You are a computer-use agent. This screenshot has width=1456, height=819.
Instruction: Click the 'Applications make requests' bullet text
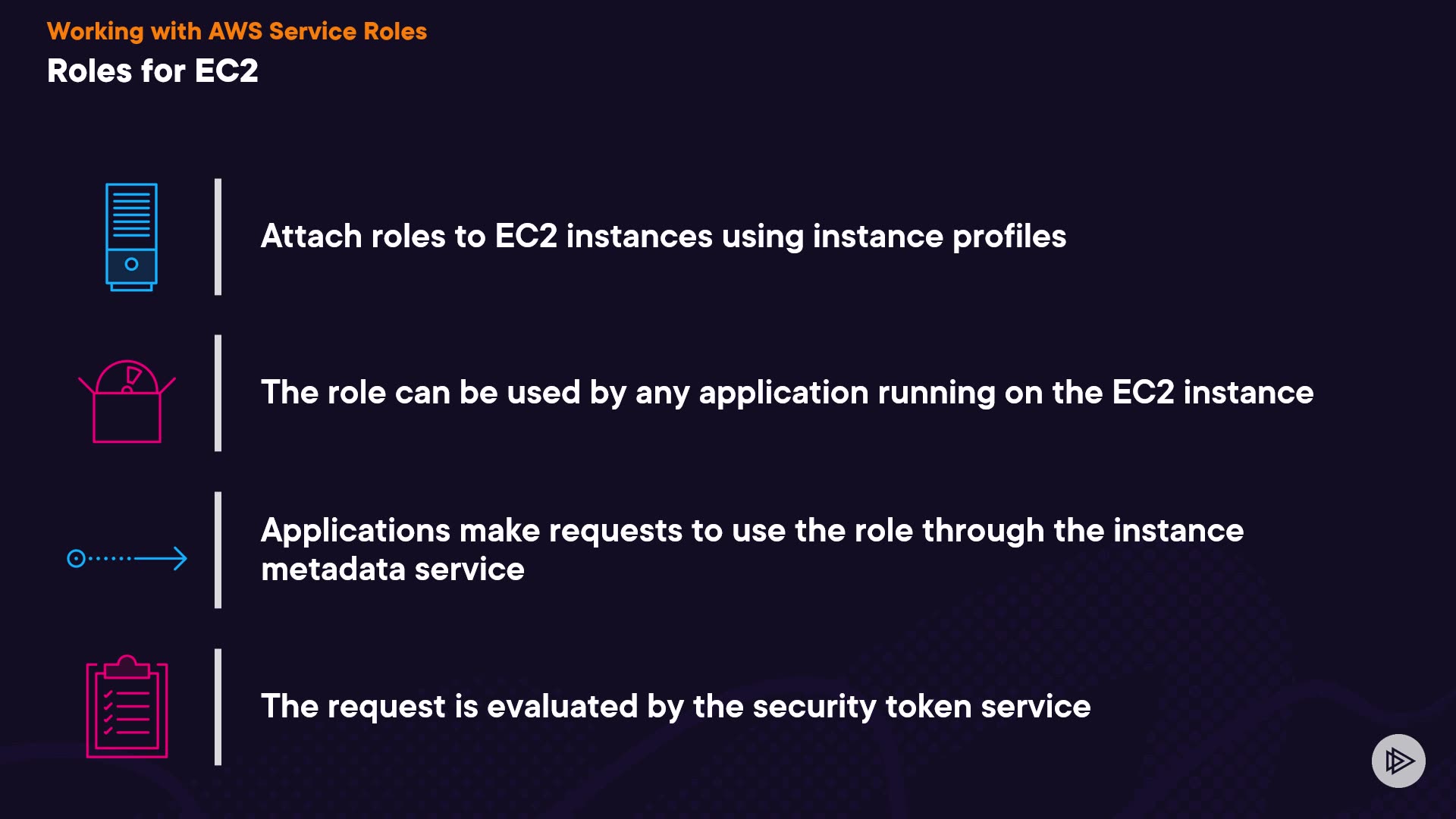click(752, 531)
